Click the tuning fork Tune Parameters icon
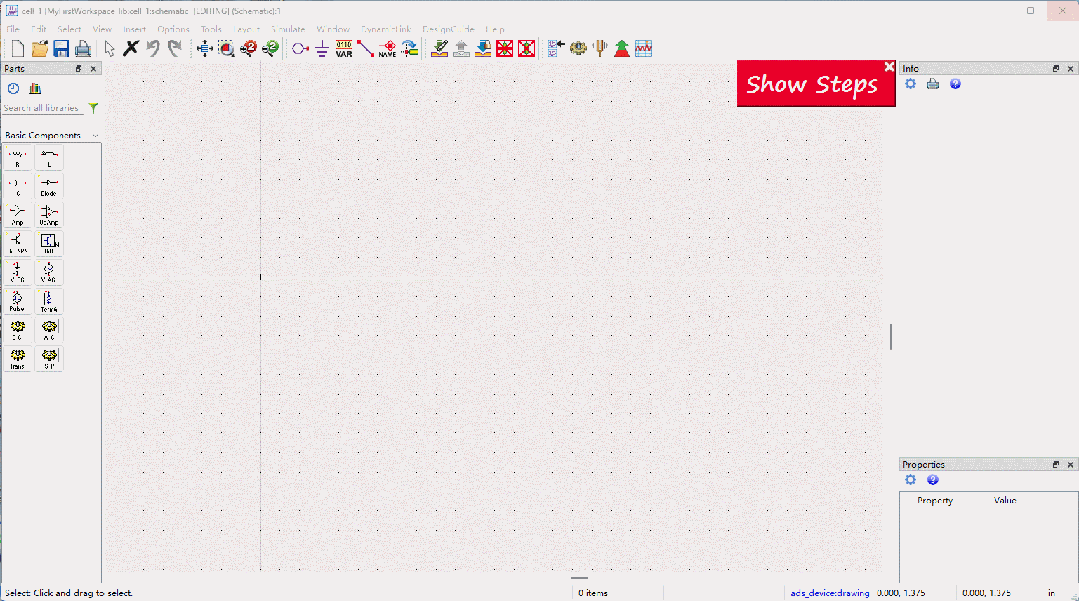1079x601 pixels. coord(600,48)
